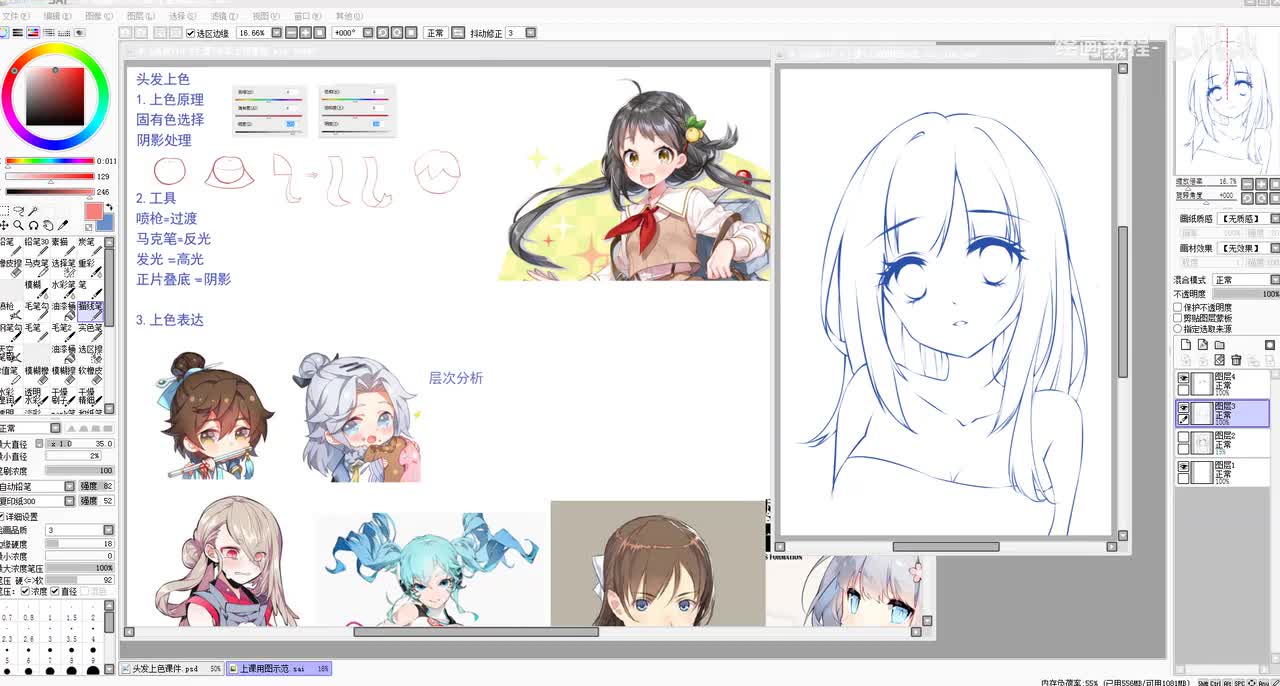Switch to 上课用图示范.sai document tab
This screenshot has width=1280, height=686.
pyautogui.click(x=278, y=669)
